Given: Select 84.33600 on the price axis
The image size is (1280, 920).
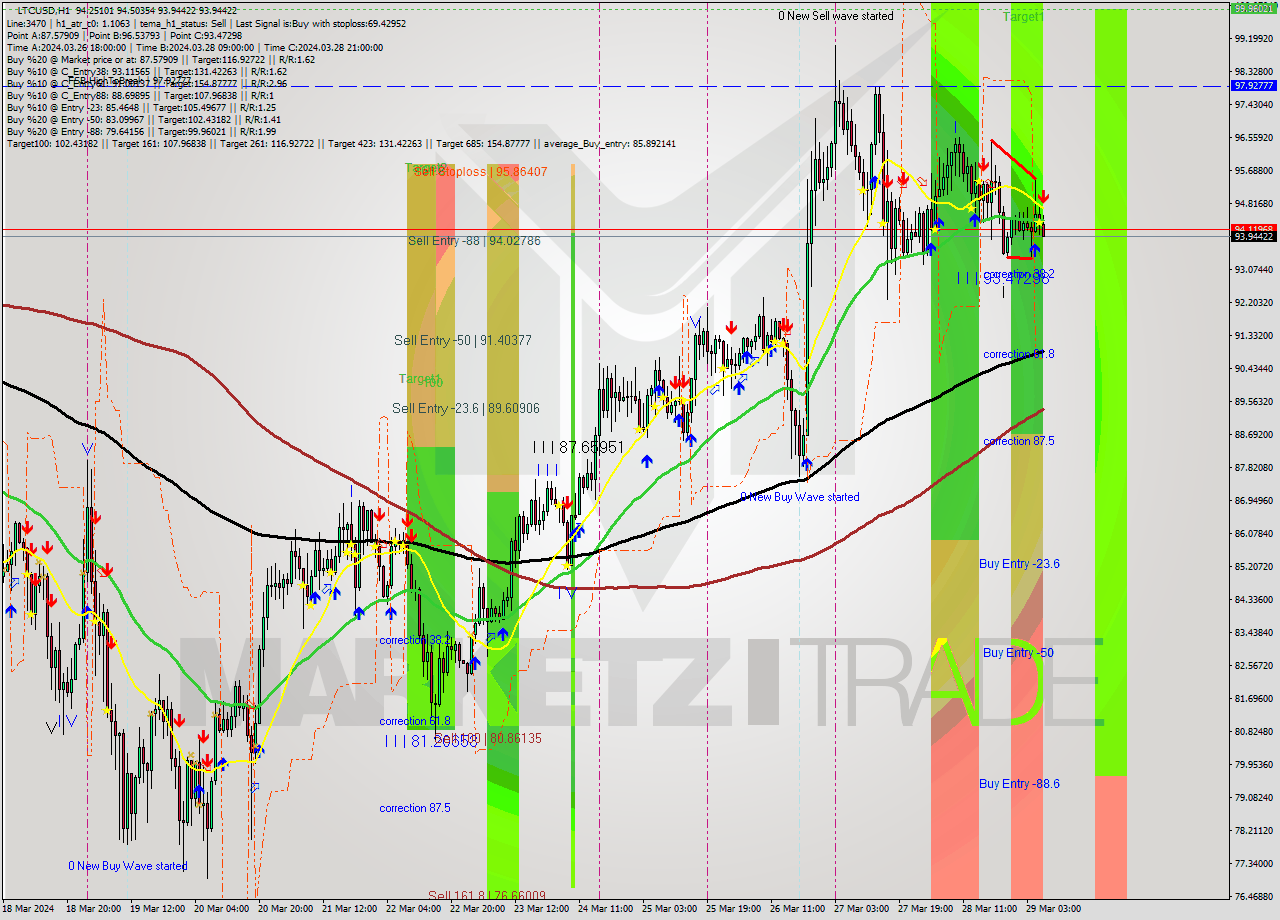Looking at the screenshot, I should 1254,599.
